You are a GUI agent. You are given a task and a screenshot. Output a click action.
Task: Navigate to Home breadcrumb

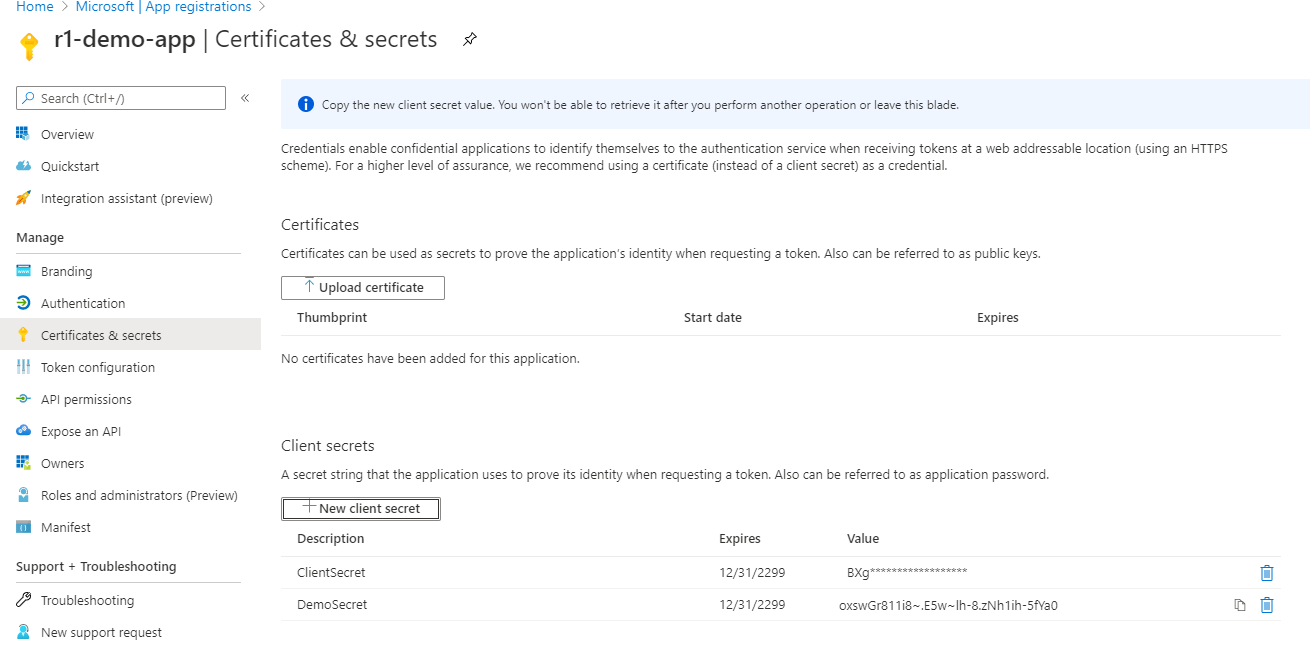(35, 7)
